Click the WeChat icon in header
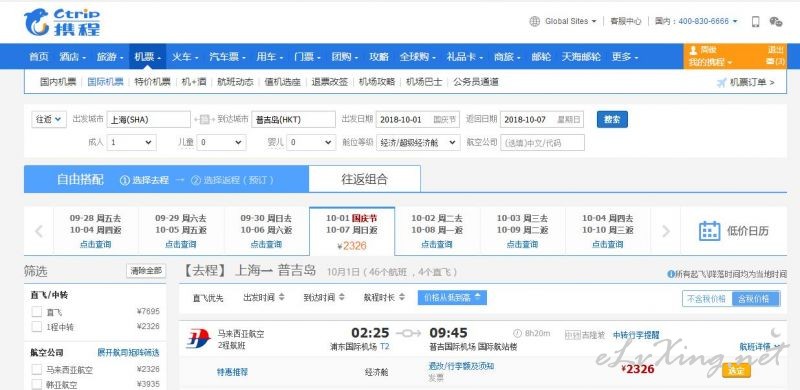 coord(776,21)
